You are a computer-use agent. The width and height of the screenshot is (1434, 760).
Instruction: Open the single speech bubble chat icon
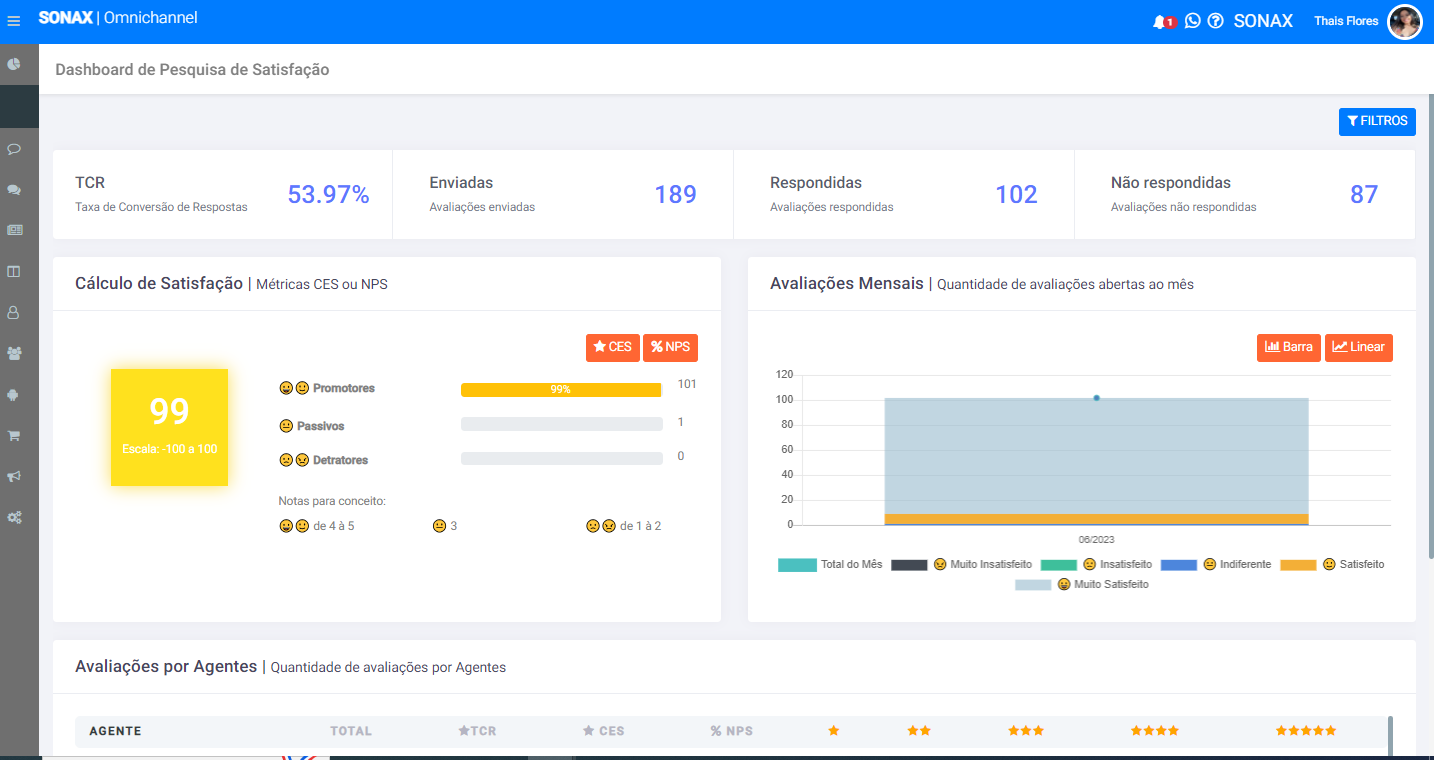point(14,149)
